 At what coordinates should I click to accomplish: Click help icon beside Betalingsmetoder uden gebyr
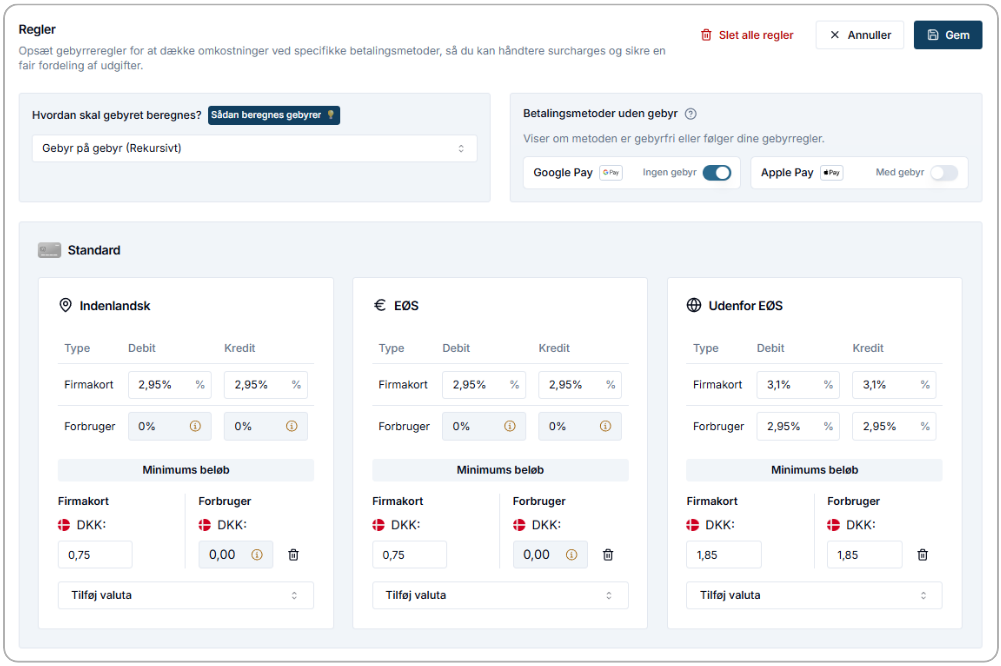(690, 115)
